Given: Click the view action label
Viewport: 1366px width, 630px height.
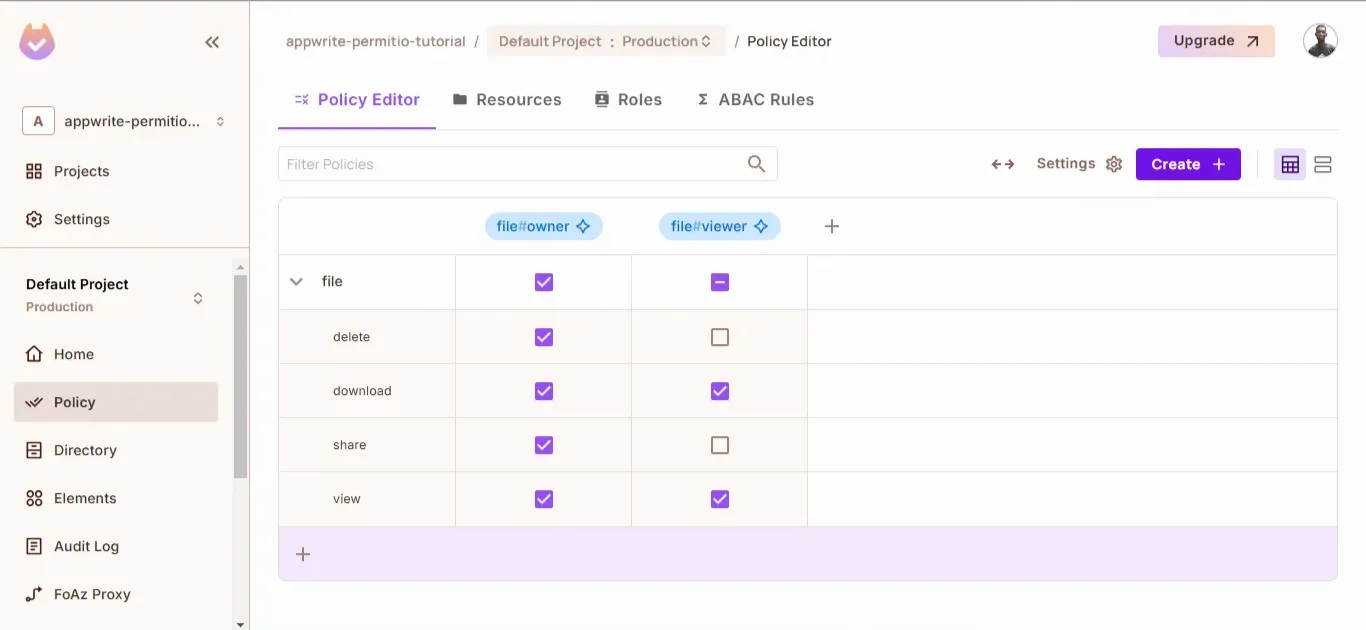Looking at the screenshot, I should pyautogui.click(x=346, y=499).
